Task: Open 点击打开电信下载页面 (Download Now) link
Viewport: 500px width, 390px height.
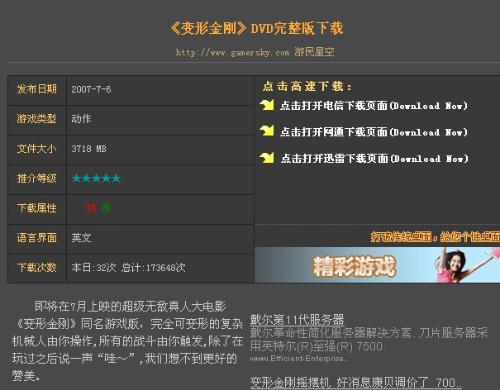Action: click(374, 106)
